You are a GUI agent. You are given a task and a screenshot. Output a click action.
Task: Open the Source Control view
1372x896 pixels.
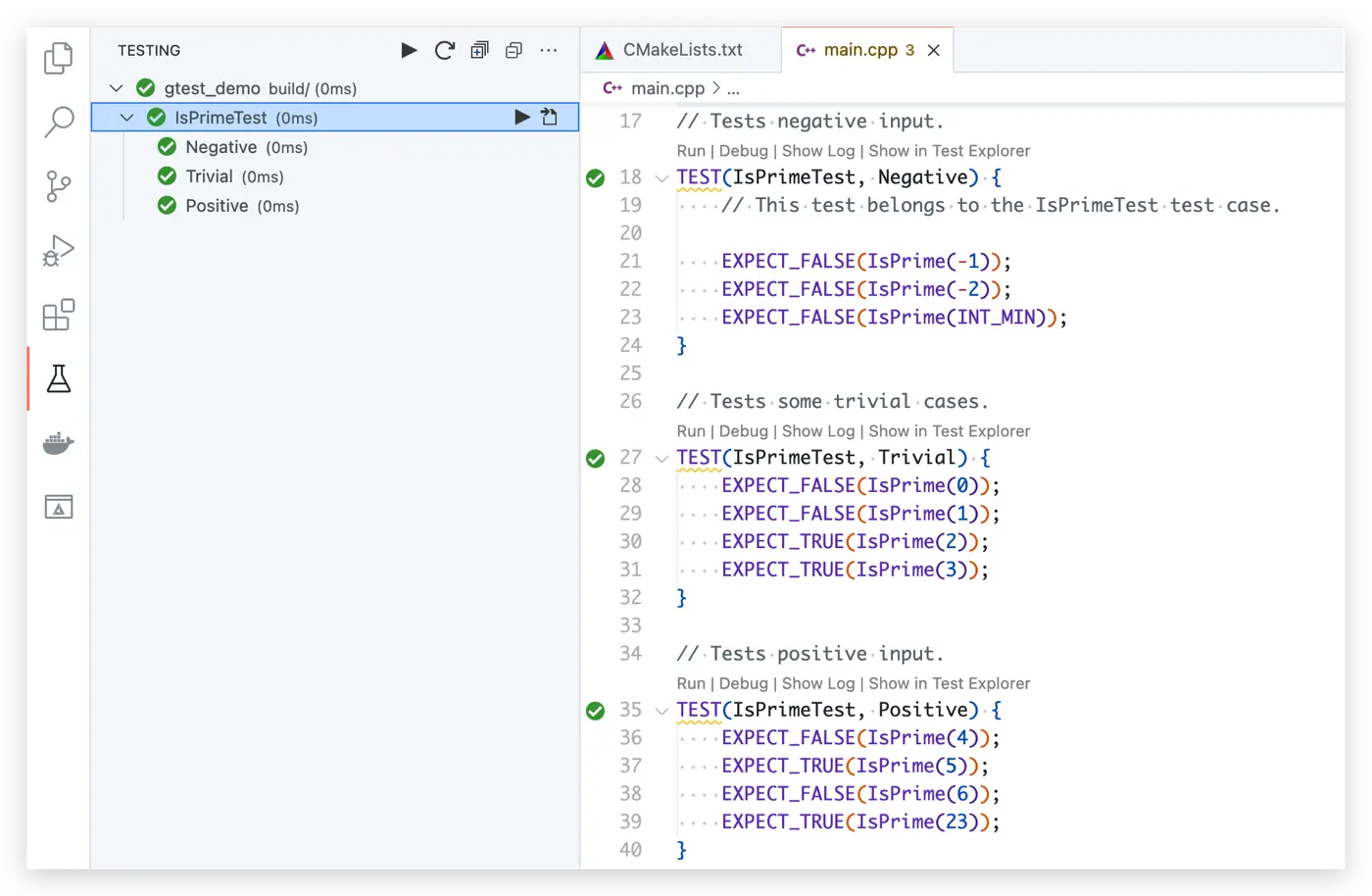click(x=59, y=186)
